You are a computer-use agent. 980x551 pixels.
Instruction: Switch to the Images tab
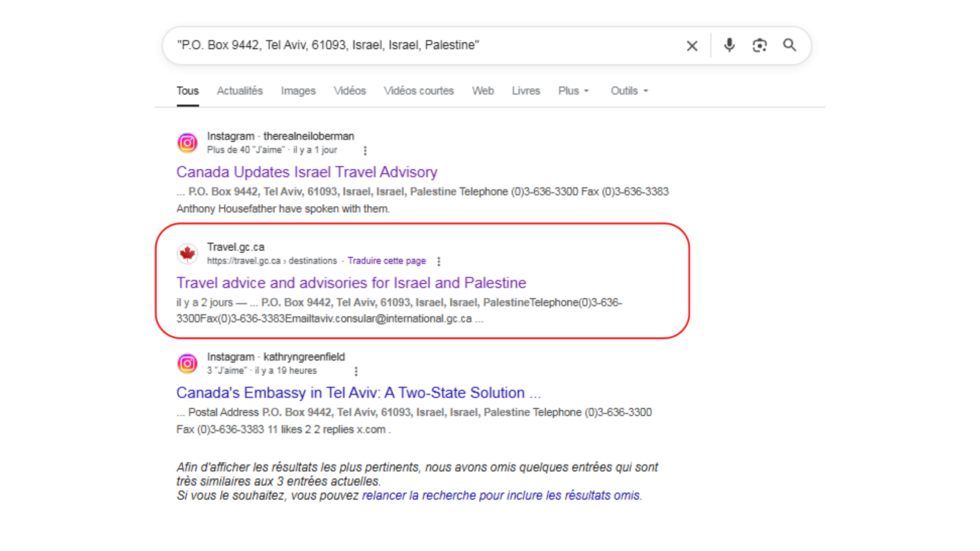click(x=298, y=91)
